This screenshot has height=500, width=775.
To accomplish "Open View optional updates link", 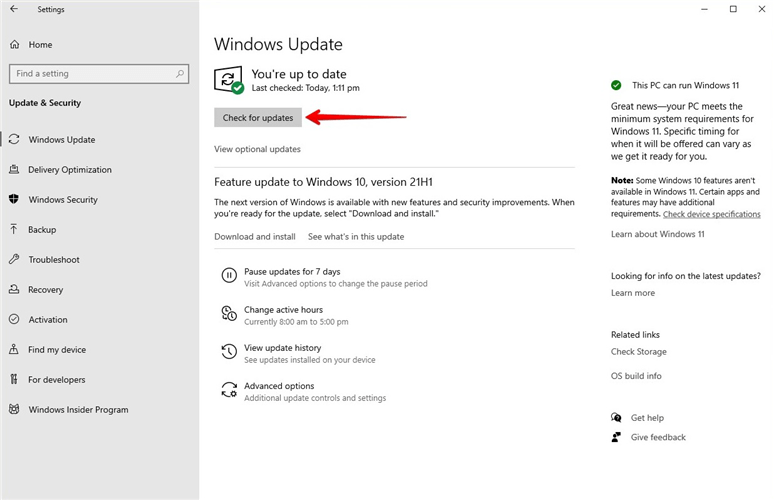I will (x=257, y=149).
